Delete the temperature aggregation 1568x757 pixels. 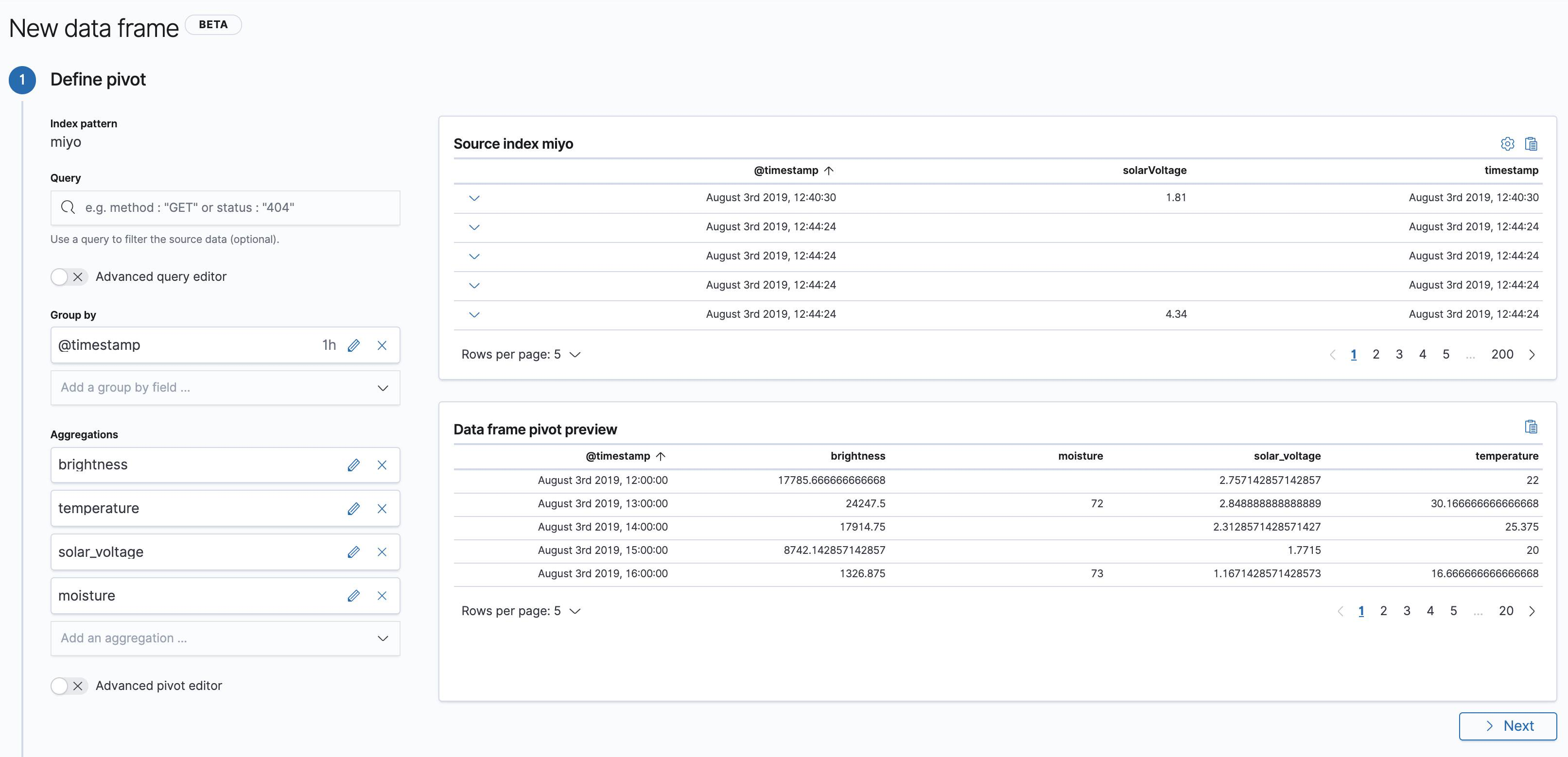(x=382, y=509)
